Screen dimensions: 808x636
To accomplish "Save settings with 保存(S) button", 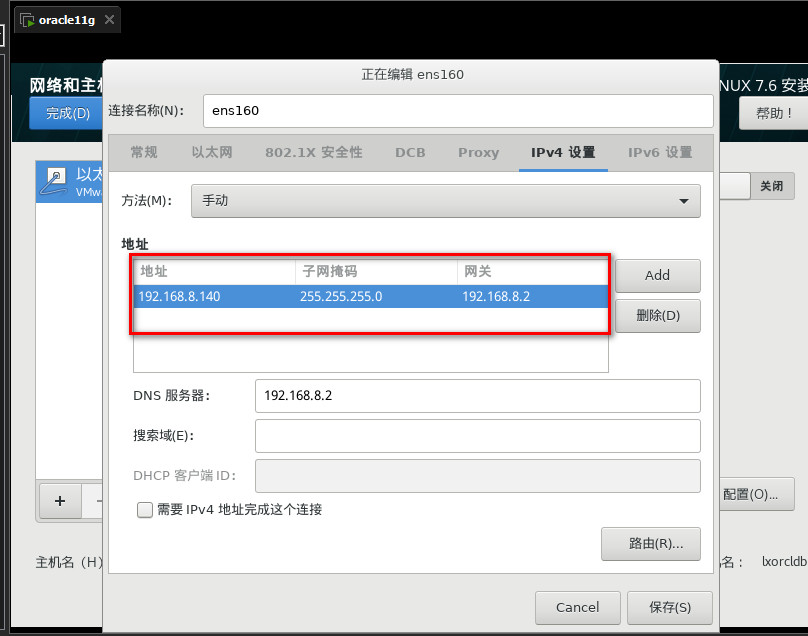I will pyautogui.click(x=669, y=607).
